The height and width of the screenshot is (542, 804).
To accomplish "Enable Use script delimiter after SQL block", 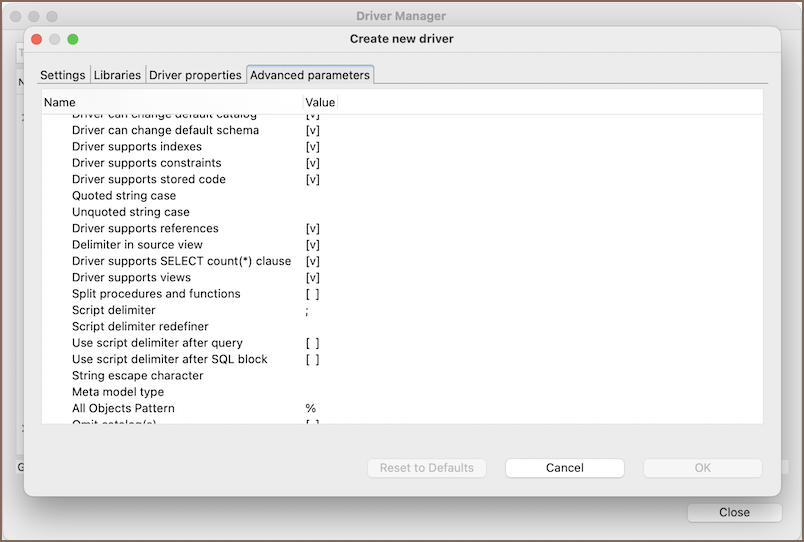I will (x=312, y=359).
